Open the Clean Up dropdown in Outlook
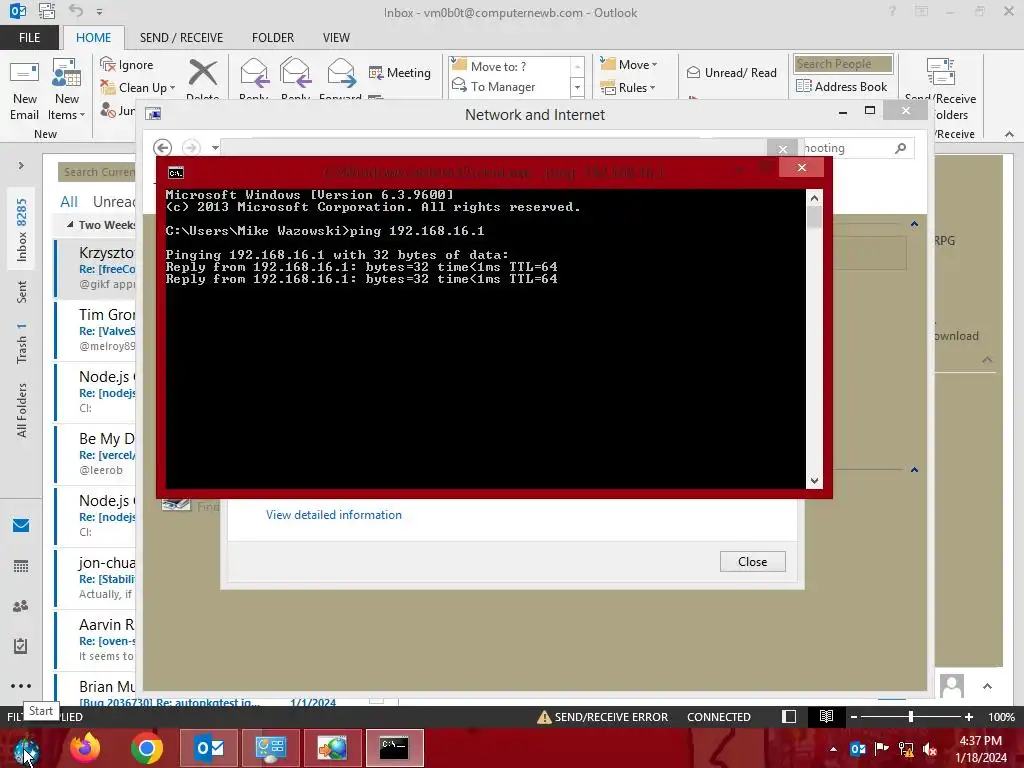Image resolution: width=1024 pixels, height=768 pixels. click(137, 88)
